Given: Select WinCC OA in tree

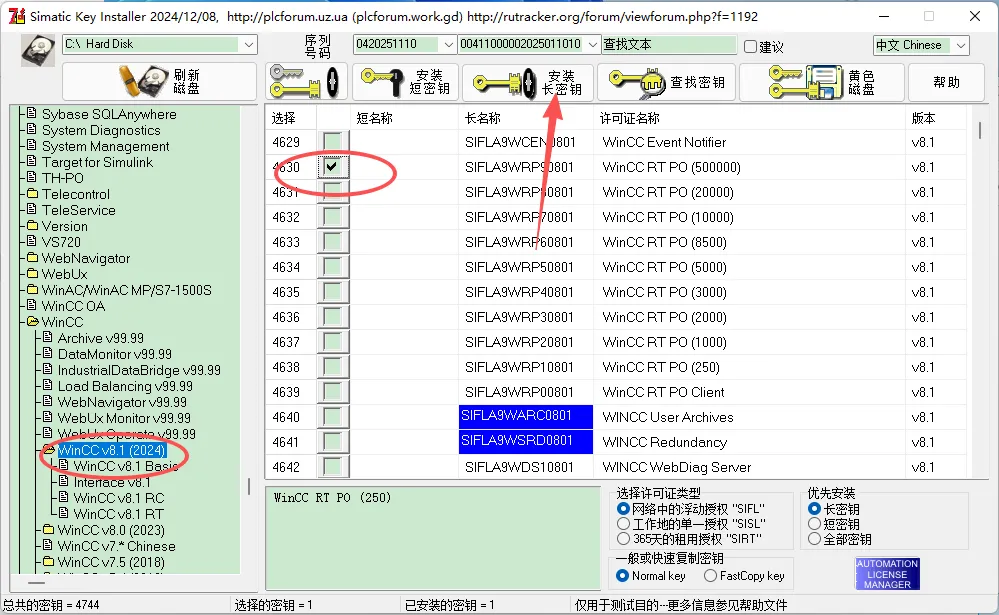Looking at the screenshot, I should (73, 306).
